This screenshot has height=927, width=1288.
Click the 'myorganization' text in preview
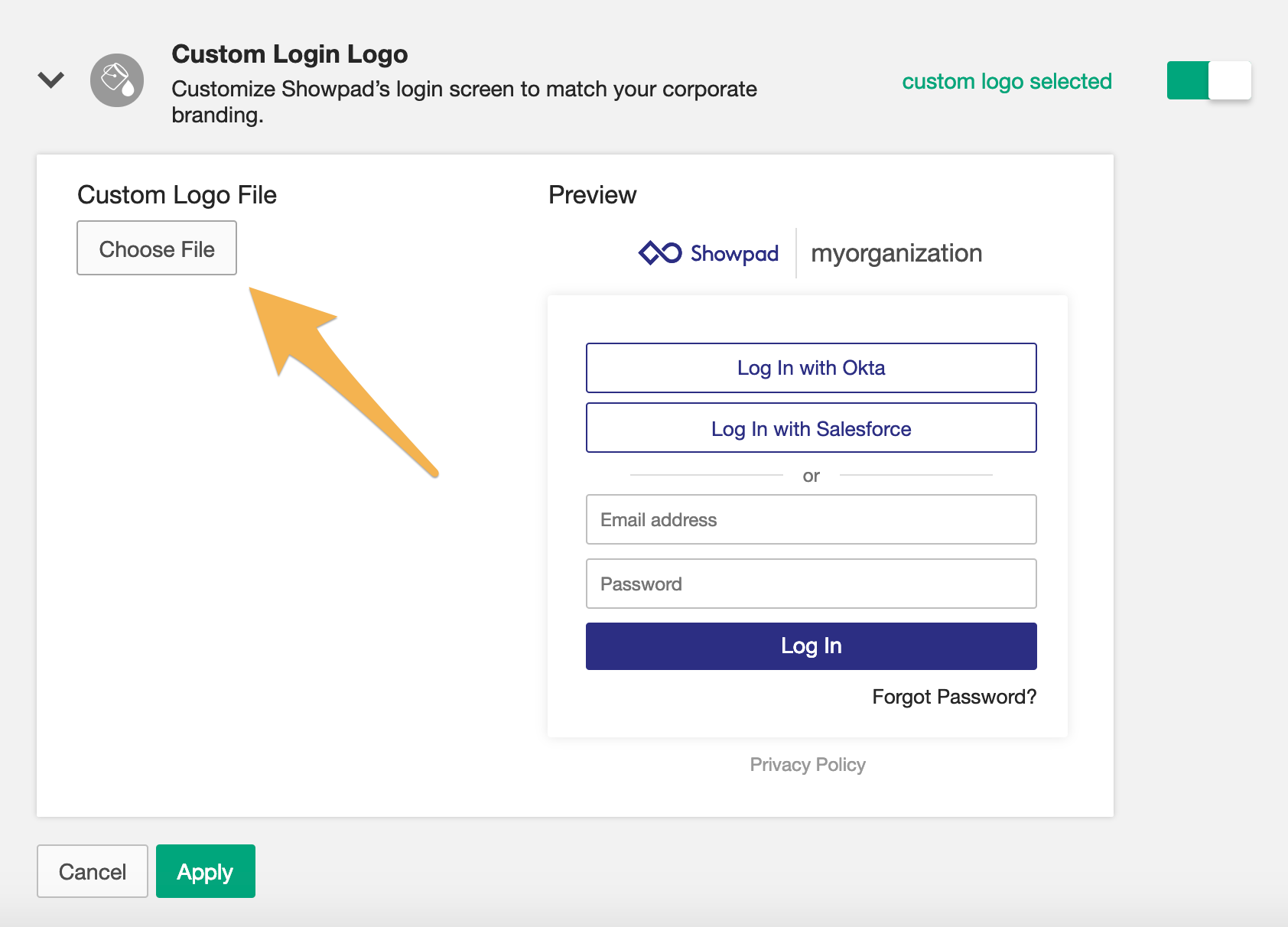[896, 253]
